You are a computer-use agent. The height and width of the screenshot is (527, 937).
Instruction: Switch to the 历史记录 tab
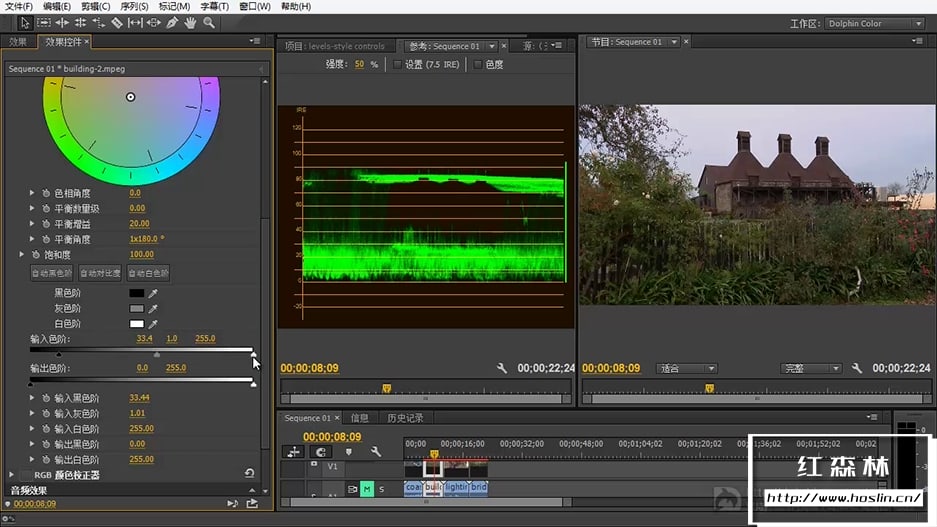coord(405,418)
